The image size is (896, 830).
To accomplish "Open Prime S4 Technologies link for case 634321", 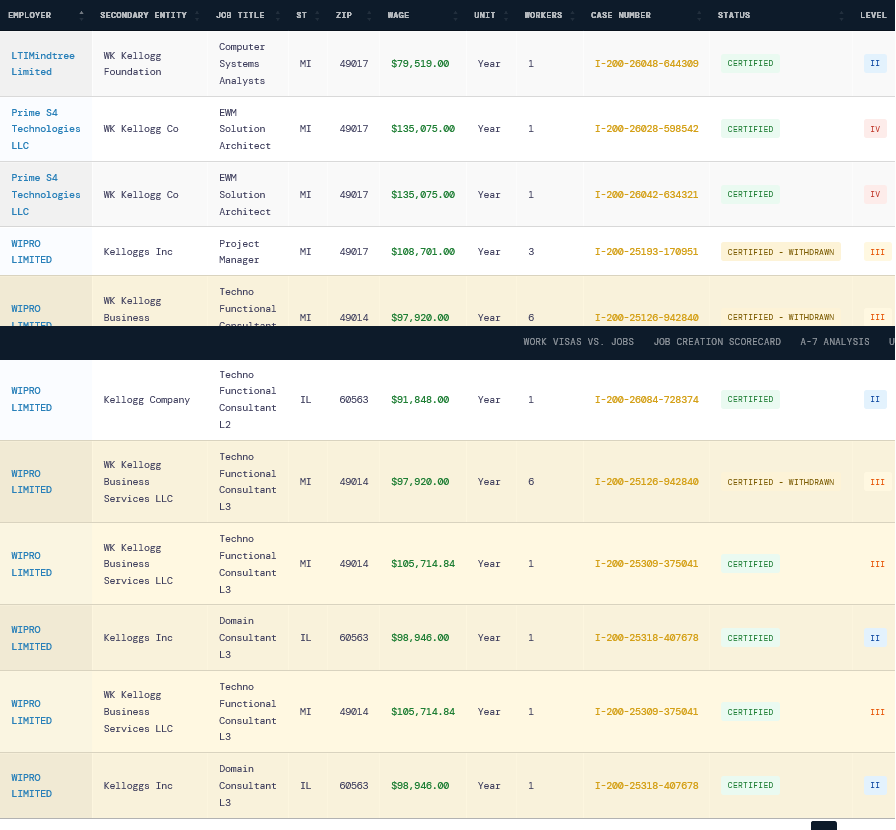I will [46, 194].
